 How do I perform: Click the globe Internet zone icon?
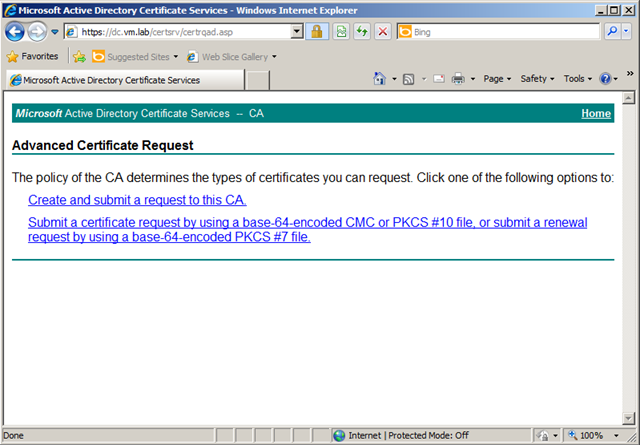(339, 436)
